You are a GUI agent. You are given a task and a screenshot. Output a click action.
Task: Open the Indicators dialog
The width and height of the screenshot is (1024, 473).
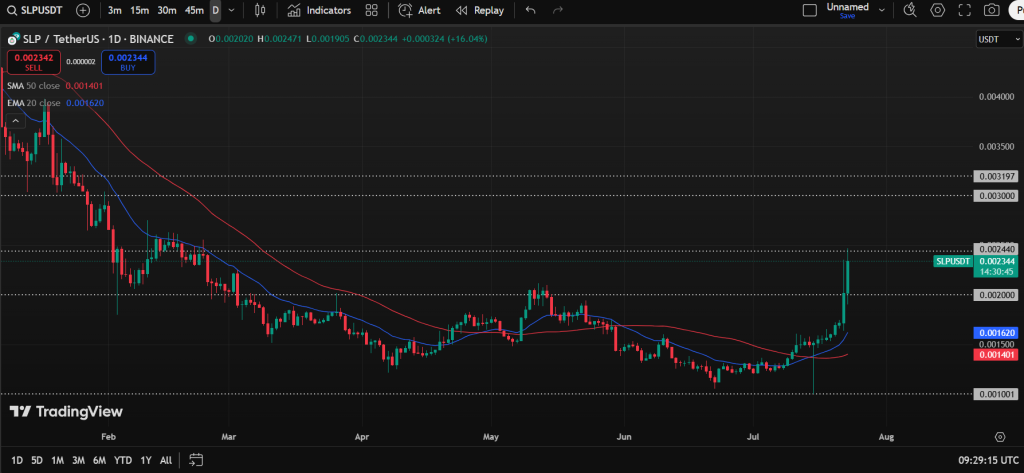(x=319, y=10)
